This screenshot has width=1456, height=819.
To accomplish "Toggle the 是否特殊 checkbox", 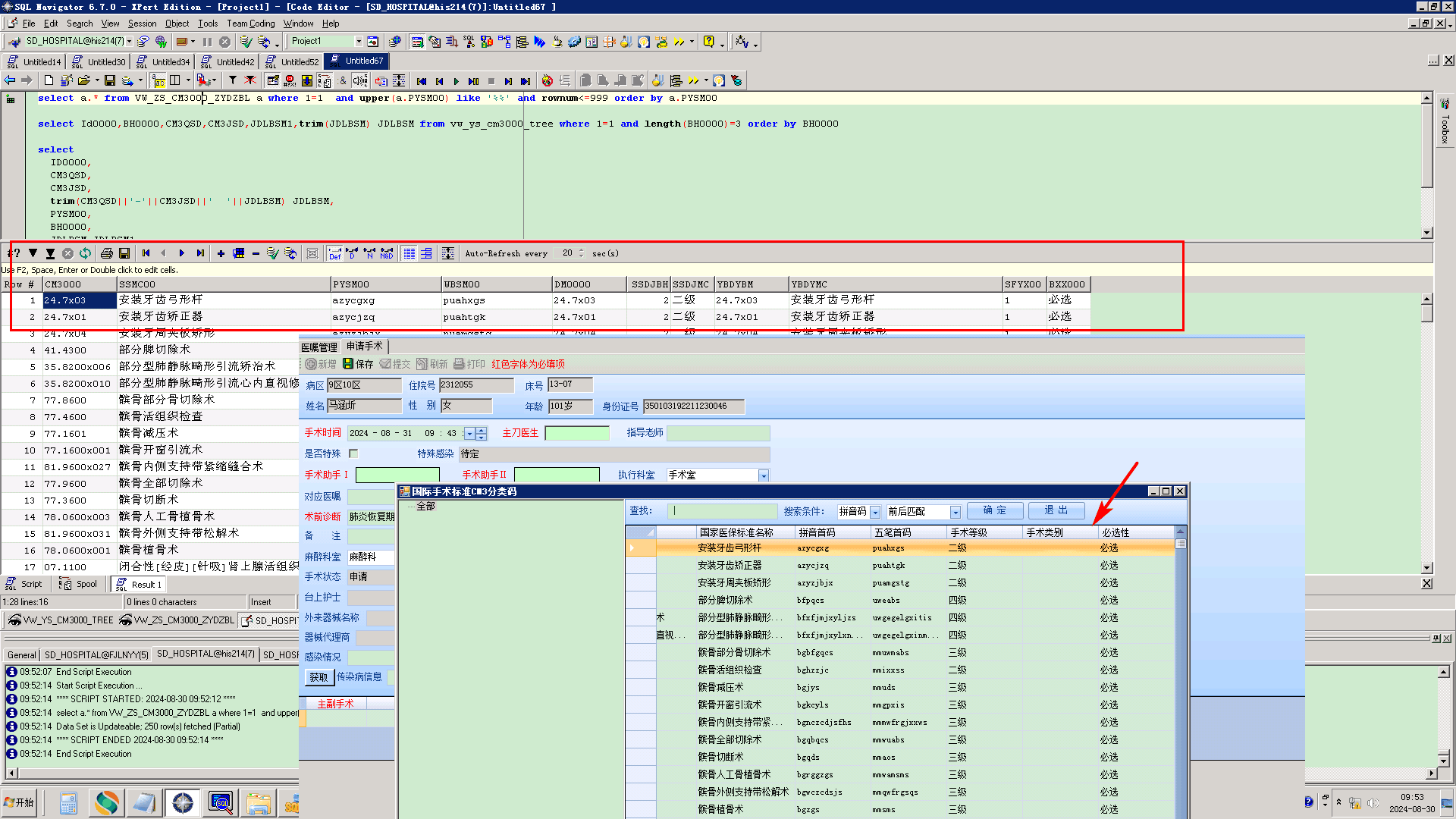I will (x=353, y=453).
